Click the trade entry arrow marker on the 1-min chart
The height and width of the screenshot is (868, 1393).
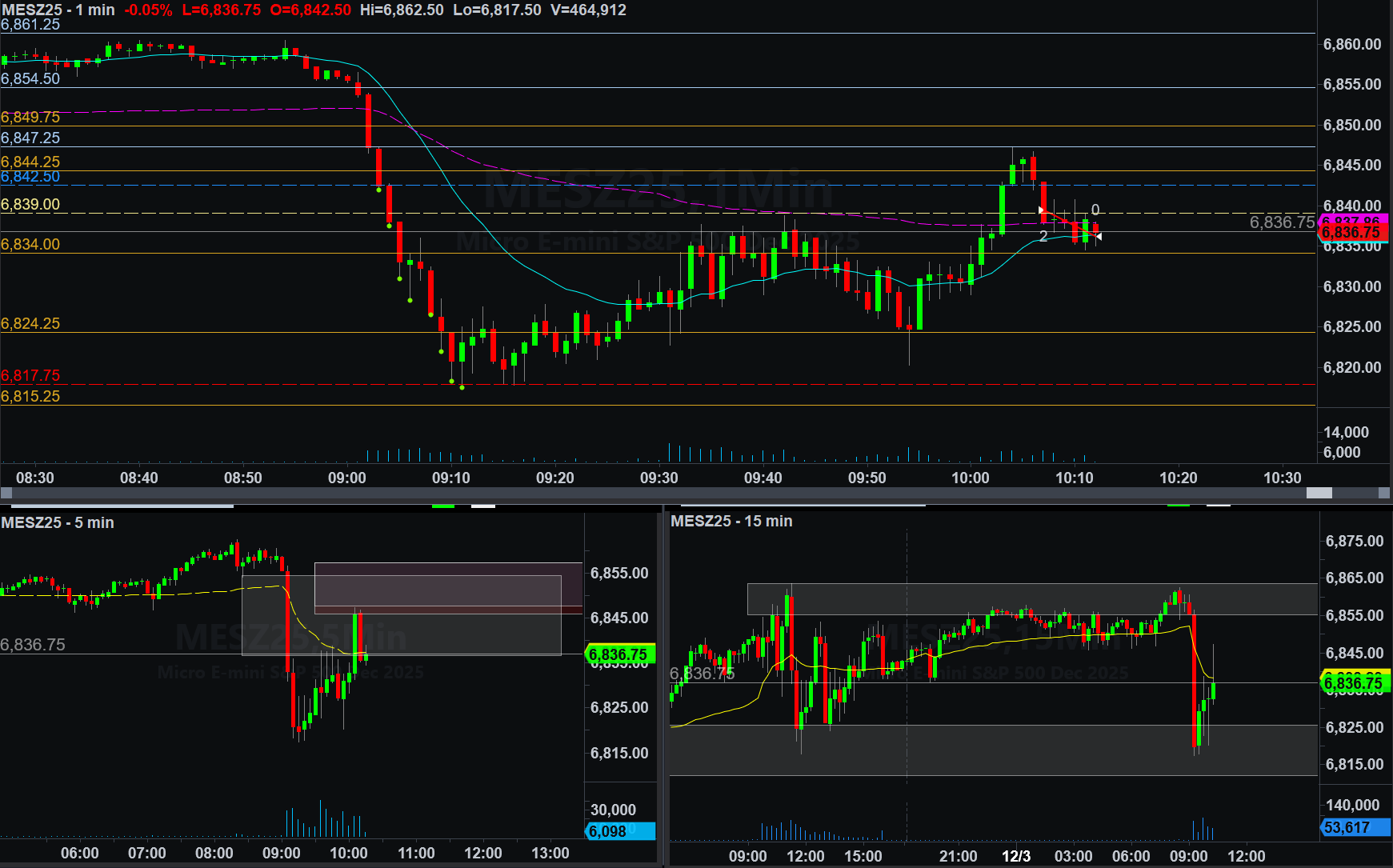pyautogui.click(x=1041, y=210)
